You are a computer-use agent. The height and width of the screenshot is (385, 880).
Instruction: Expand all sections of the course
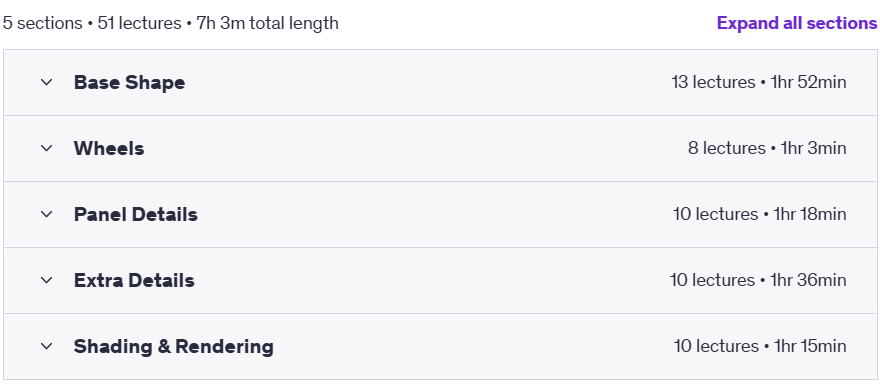click(797, 23)
